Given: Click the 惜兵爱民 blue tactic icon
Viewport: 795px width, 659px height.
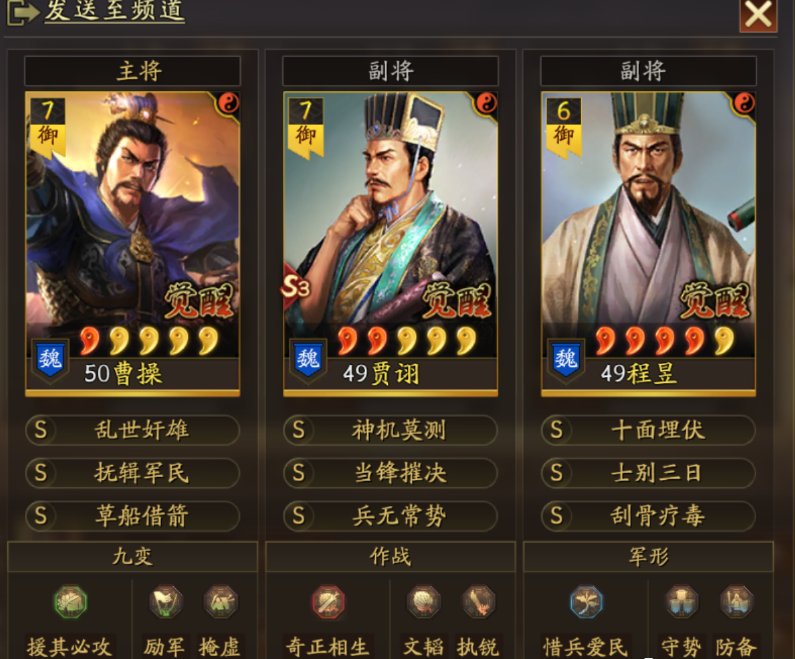Looking at the screenshot, I should click(x=586, y=602).
